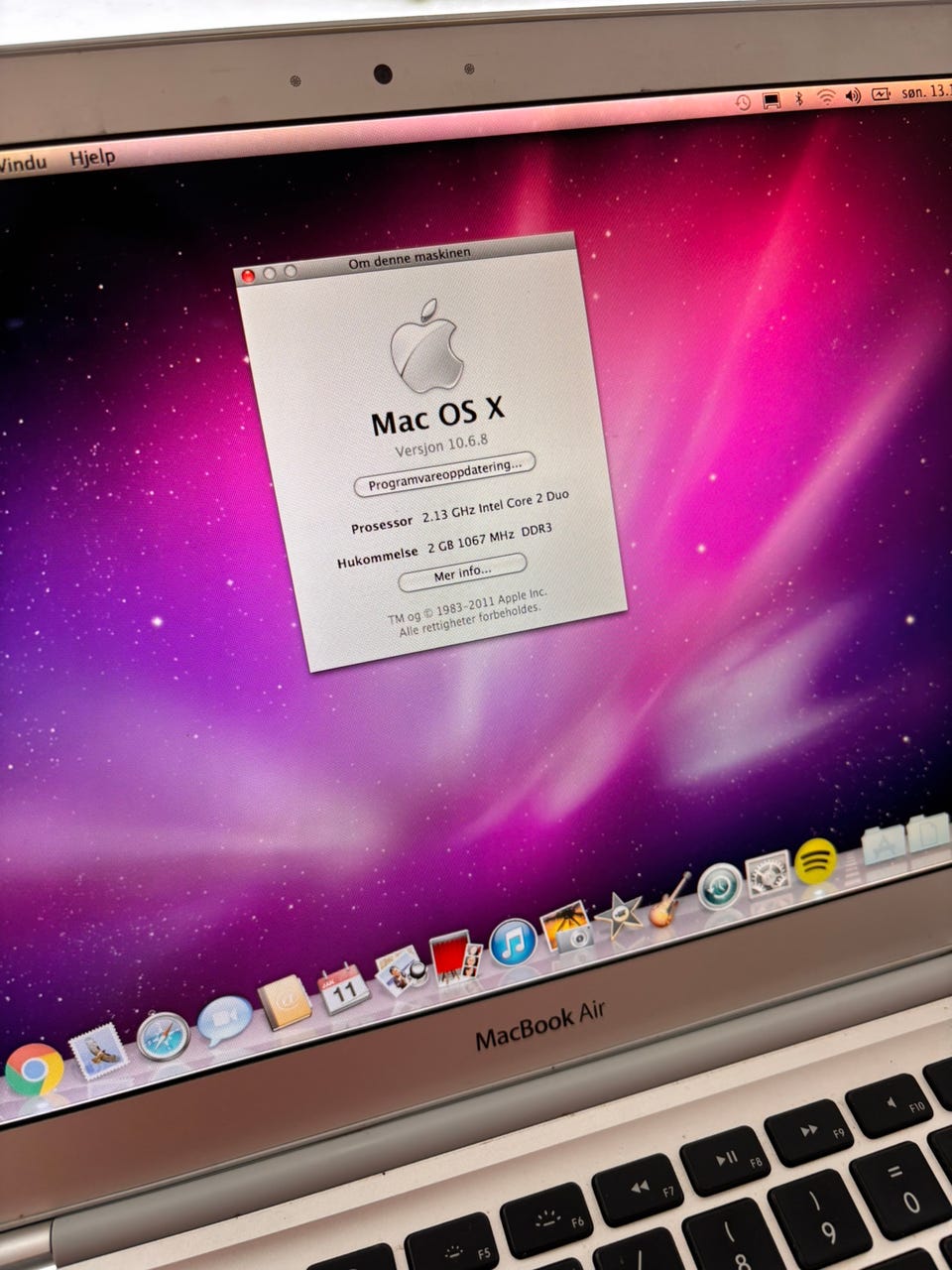The image size is (952, 1270).
Task: Minimize the Om denne maskinen window
Action: pyautogui.click(x=269, y=274)
